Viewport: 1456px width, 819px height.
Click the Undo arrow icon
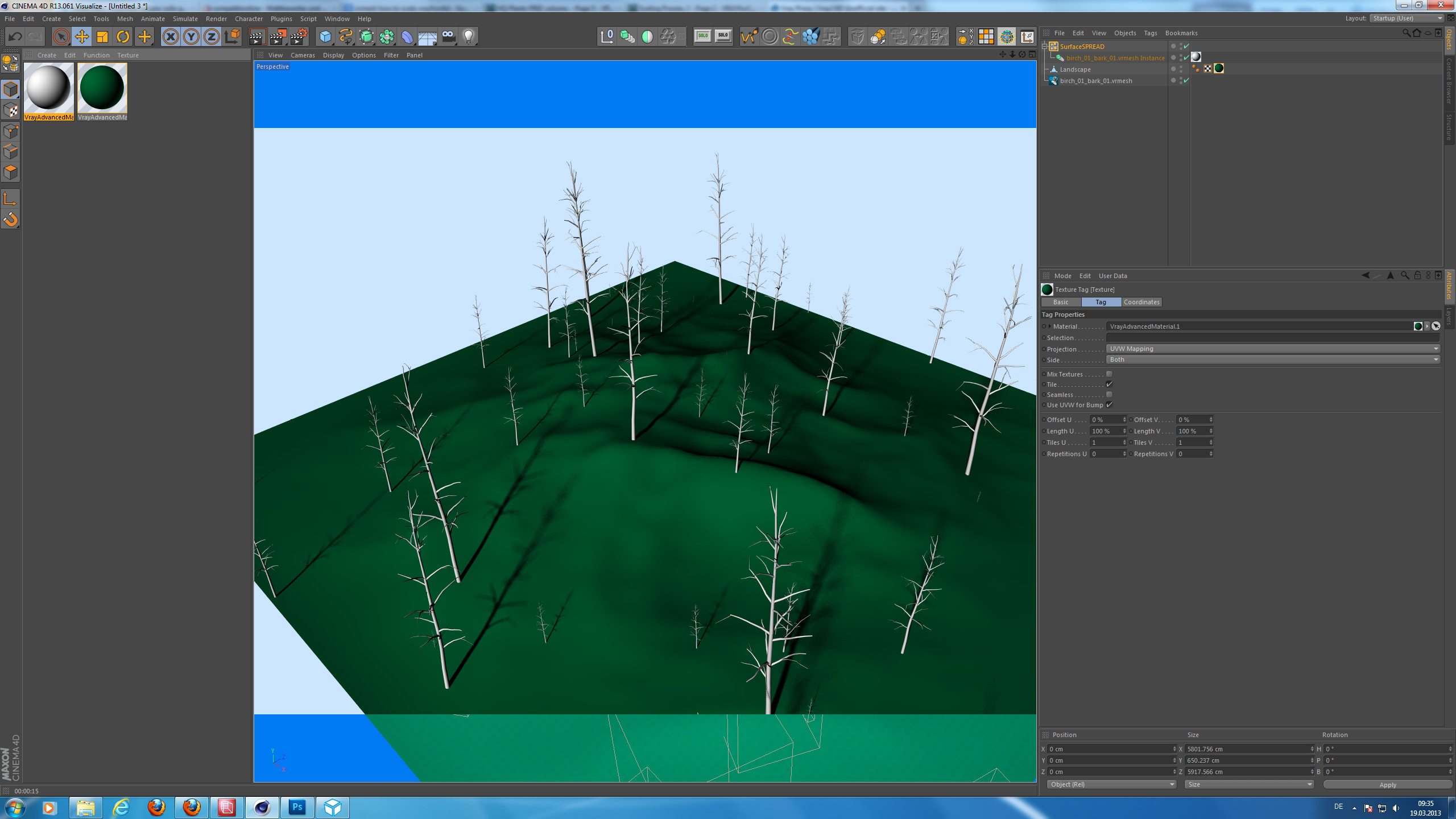pos(15,37)
